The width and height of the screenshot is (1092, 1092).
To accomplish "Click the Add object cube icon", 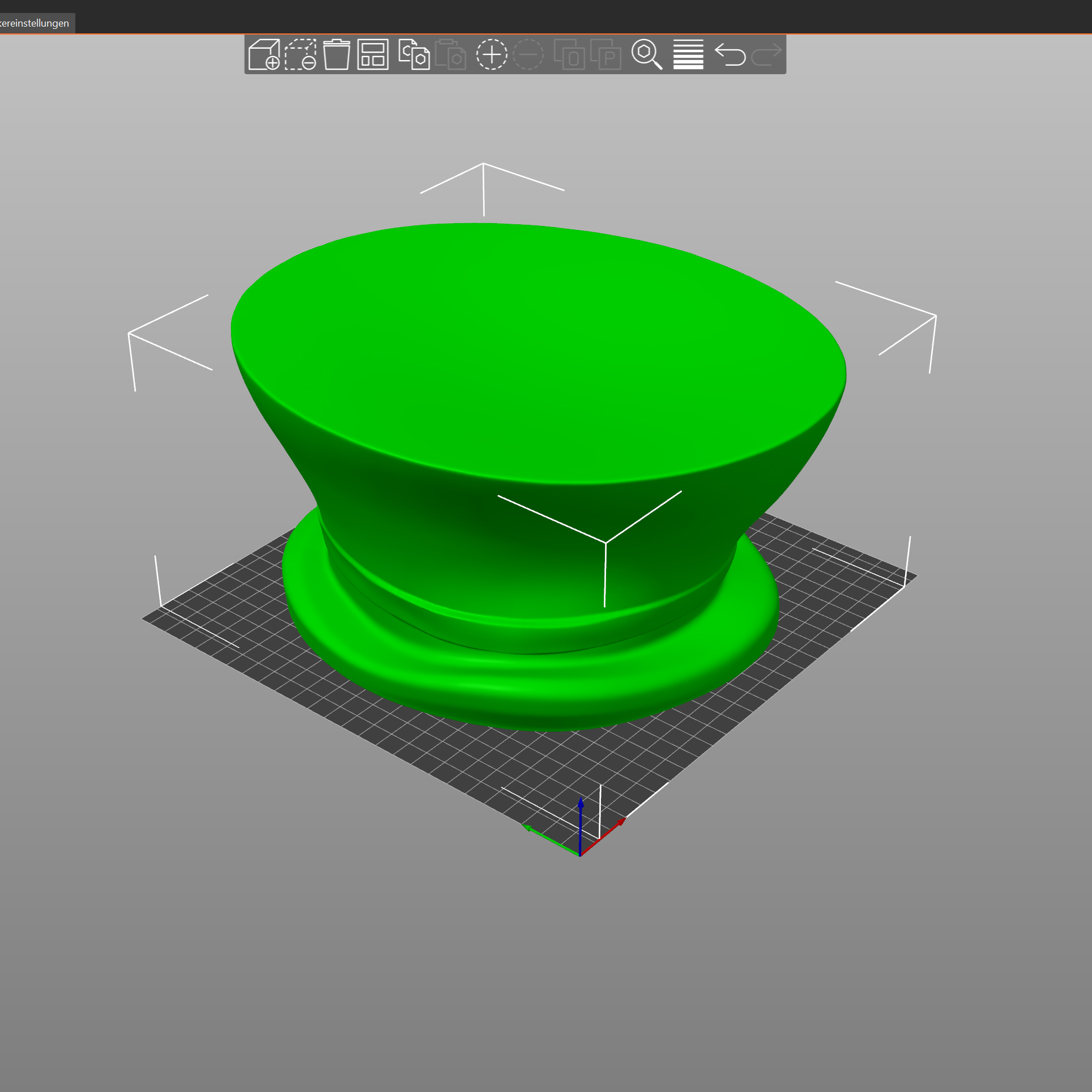I will click(x=264, y=54).
